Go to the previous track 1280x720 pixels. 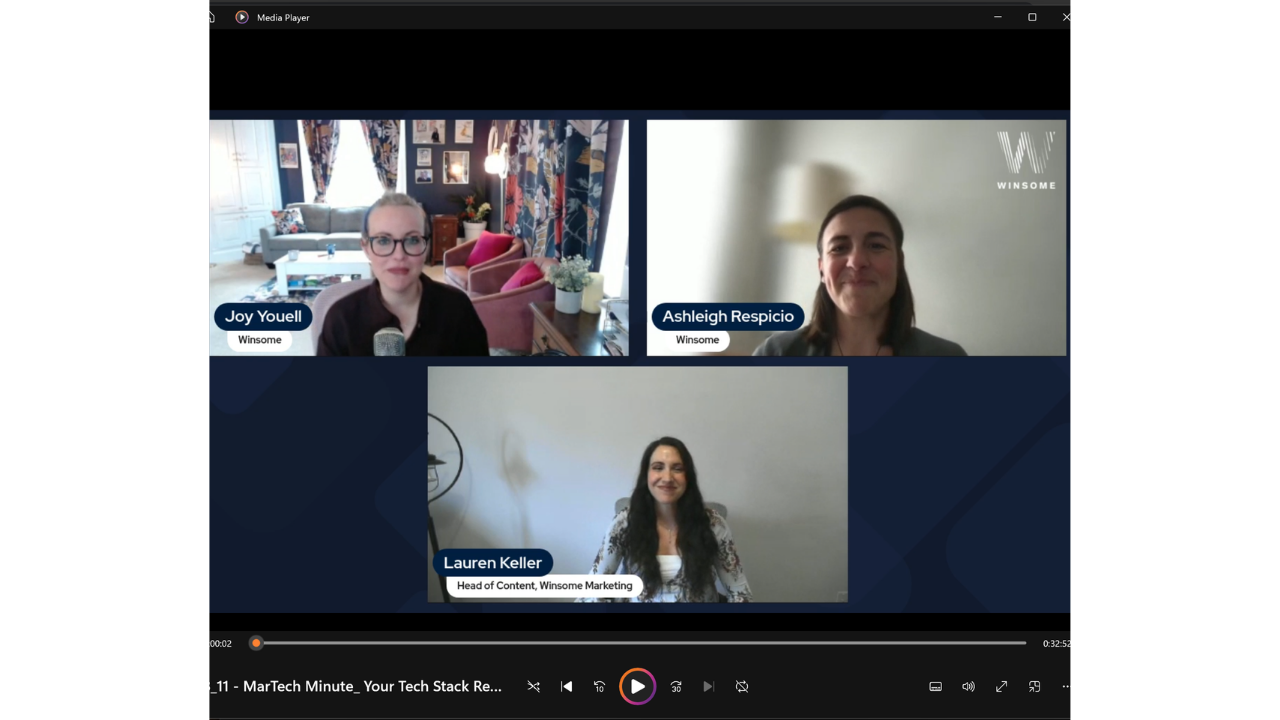click(566, 687)
